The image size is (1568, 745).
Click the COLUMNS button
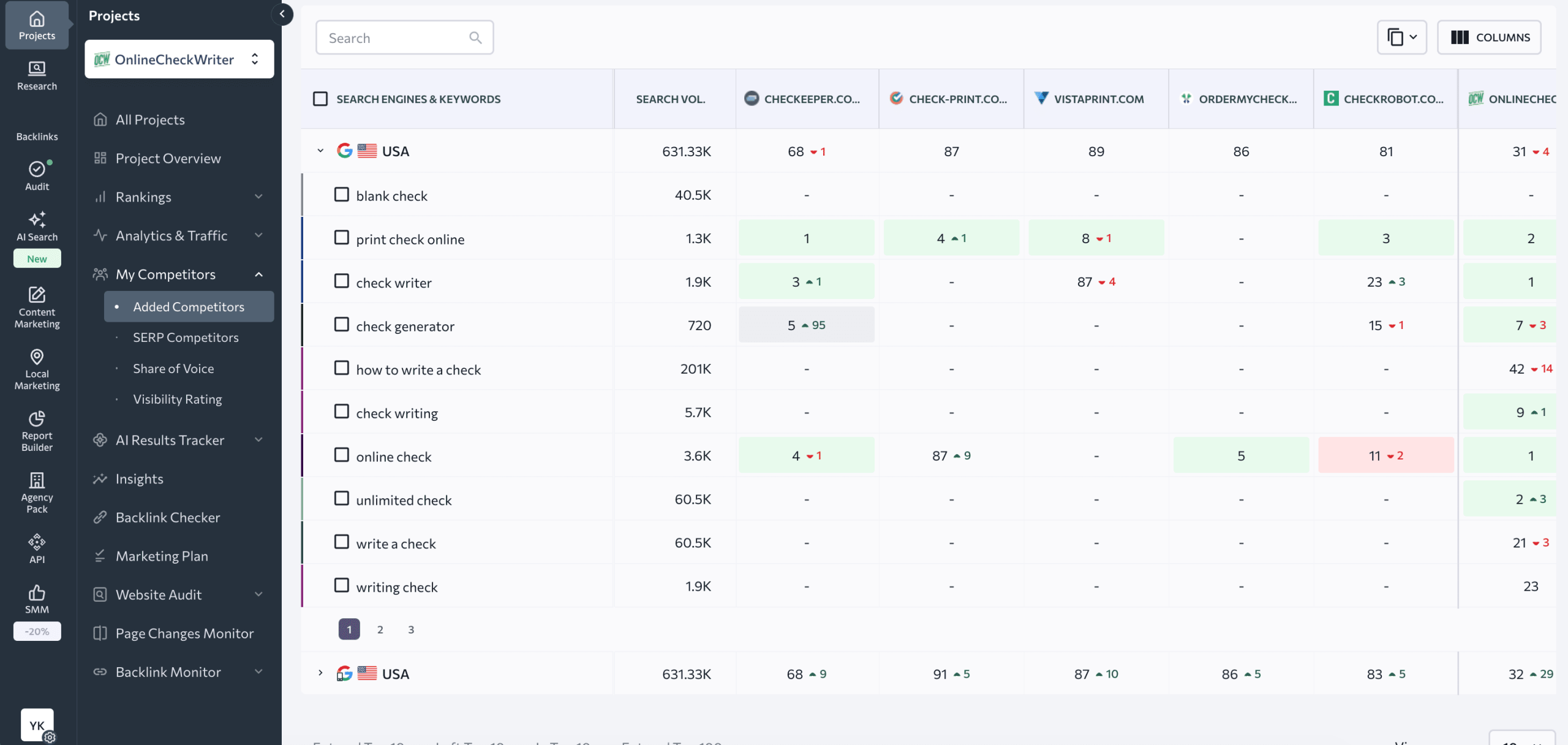(1490, 37)
